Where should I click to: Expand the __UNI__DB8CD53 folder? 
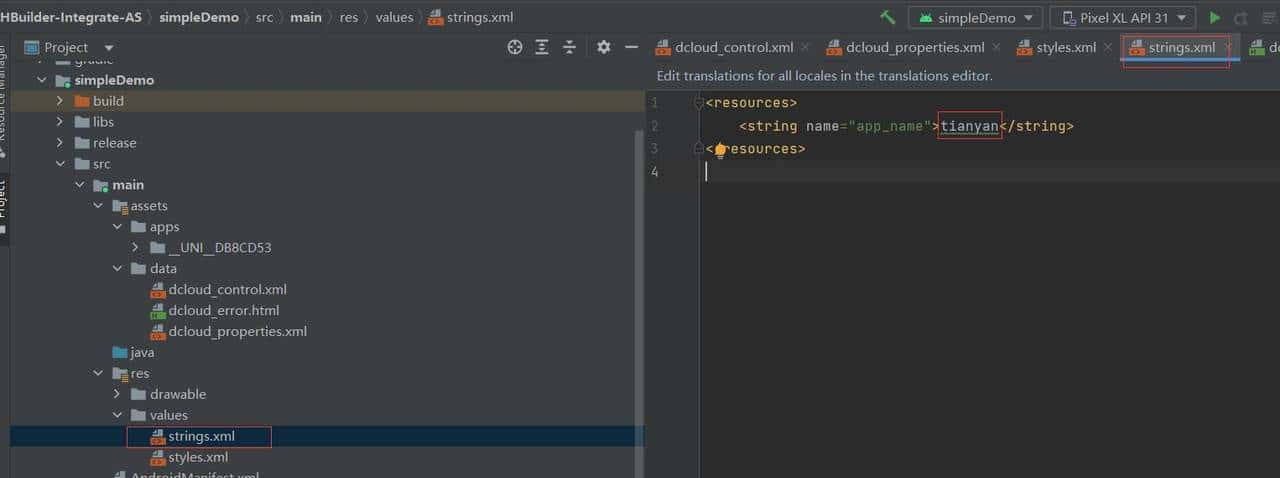pos(137,248)
